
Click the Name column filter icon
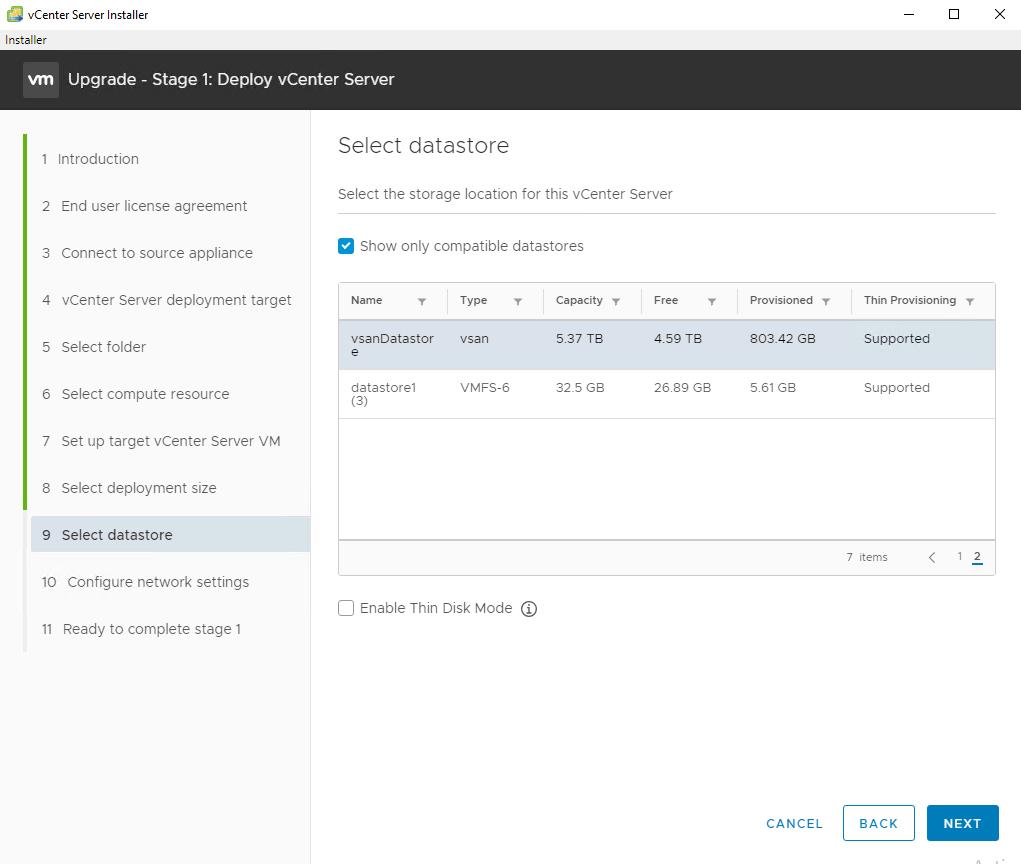(x=422, y=301)
